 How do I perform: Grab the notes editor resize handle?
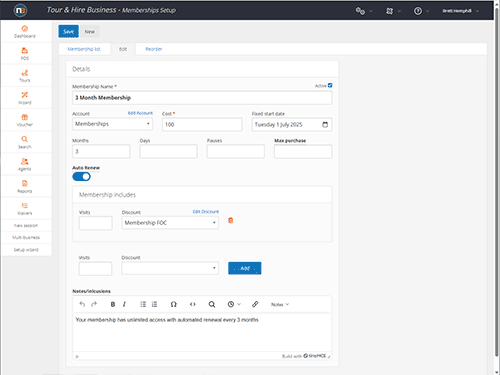(329, 356)
